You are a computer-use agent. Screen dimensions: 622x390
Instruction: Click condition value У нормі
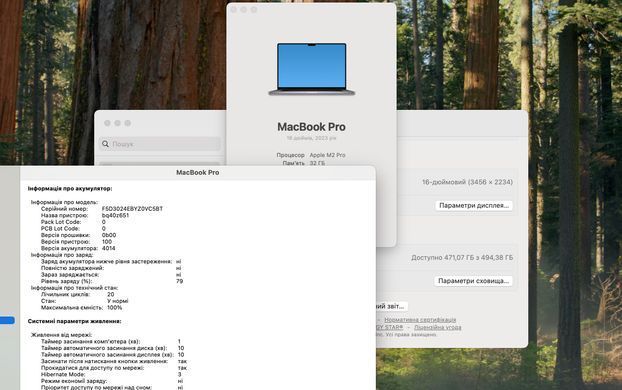(x=118, y=301)
